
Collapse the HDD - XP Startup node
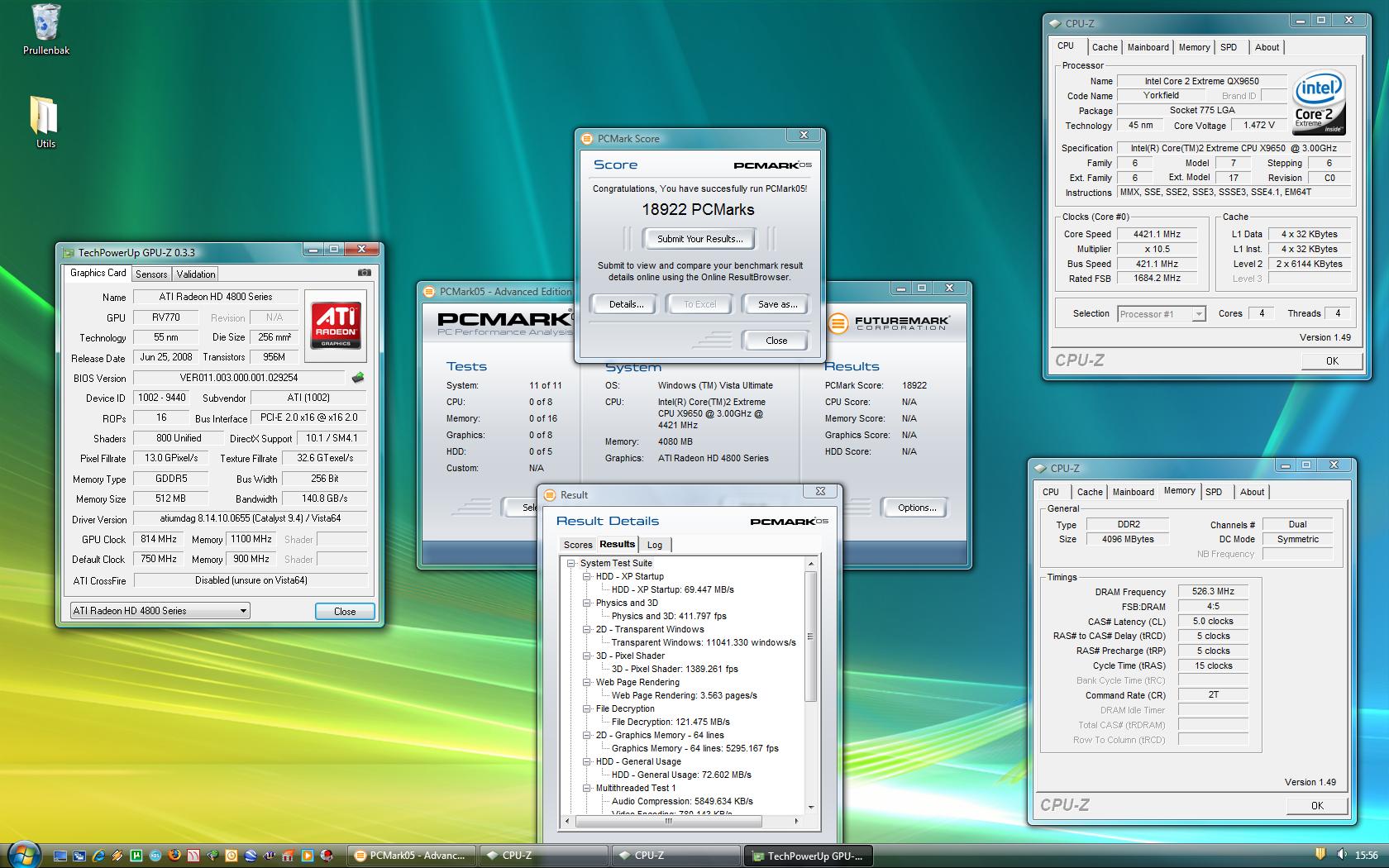tap(587, 576)
